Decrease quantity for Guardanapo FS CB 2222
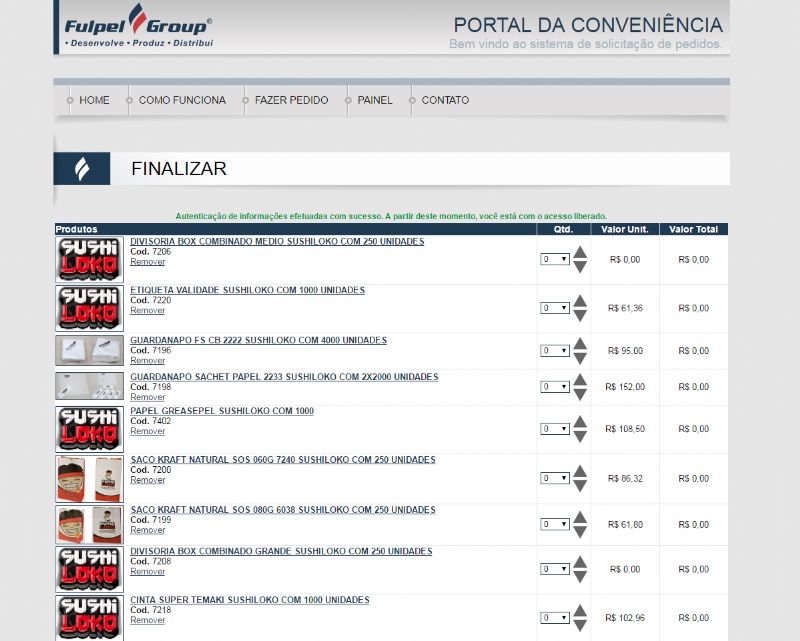This screenshot has height=641, width=800. coord(580,358)
